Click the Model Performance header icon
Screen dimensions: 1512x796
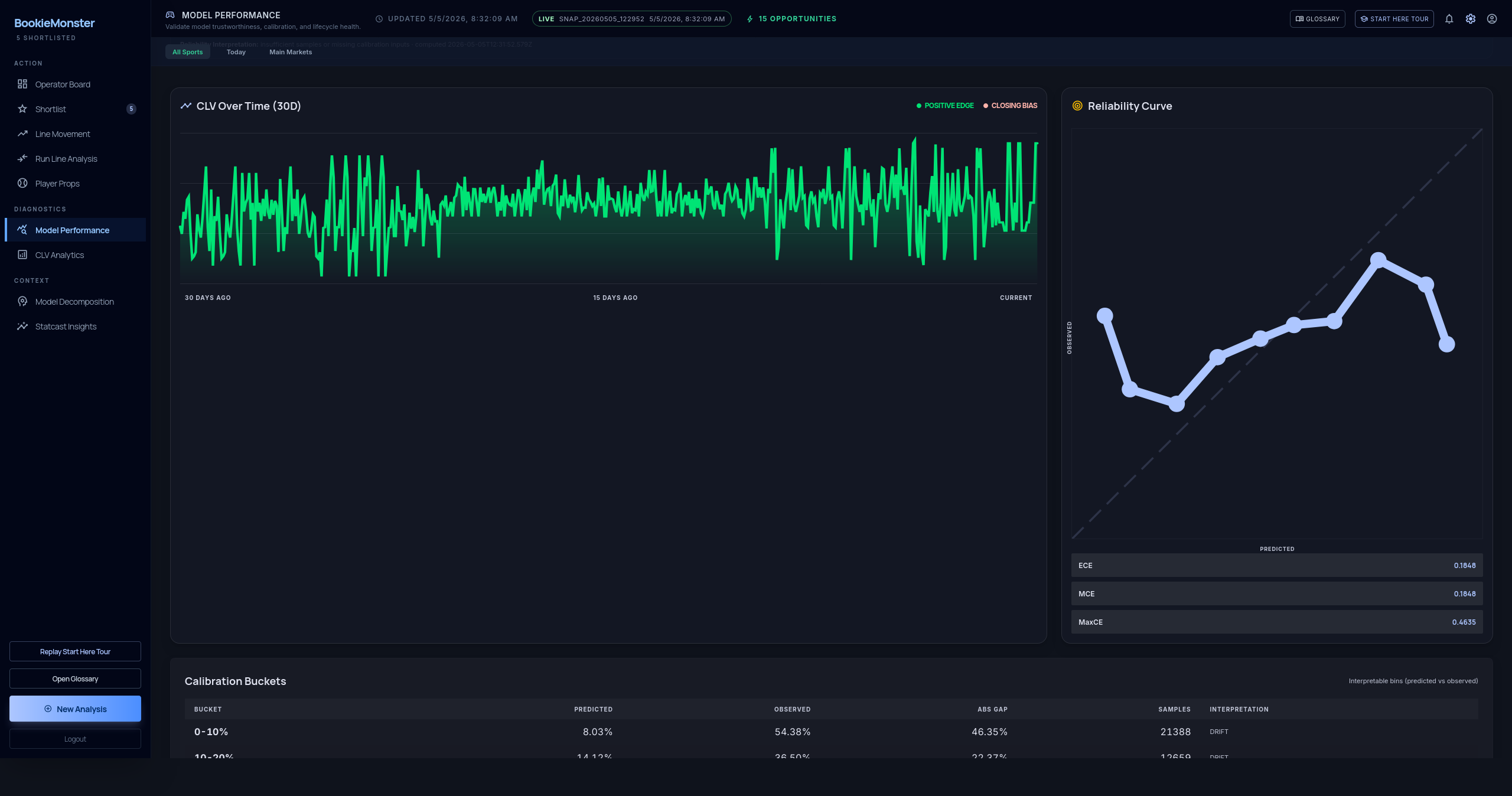pos(170,15)
